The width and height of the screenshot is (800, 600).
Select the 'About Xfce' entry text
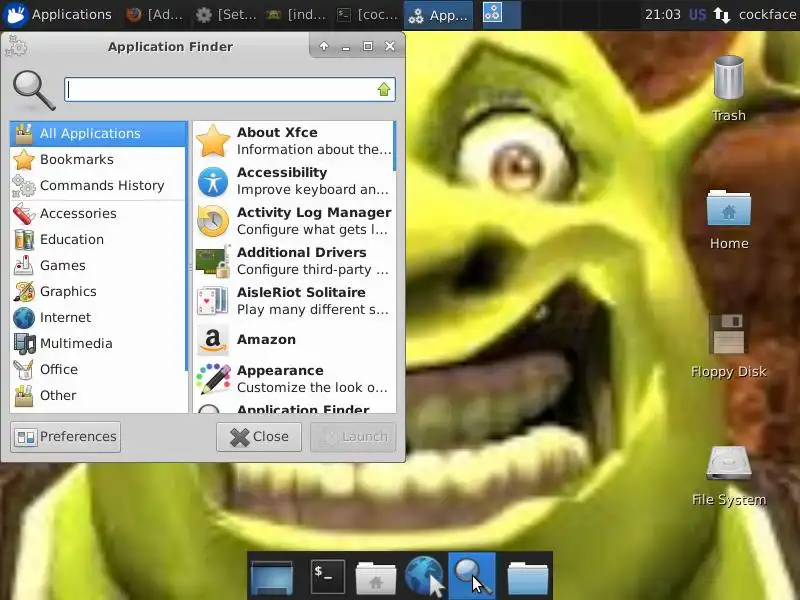tap(277, 133)
